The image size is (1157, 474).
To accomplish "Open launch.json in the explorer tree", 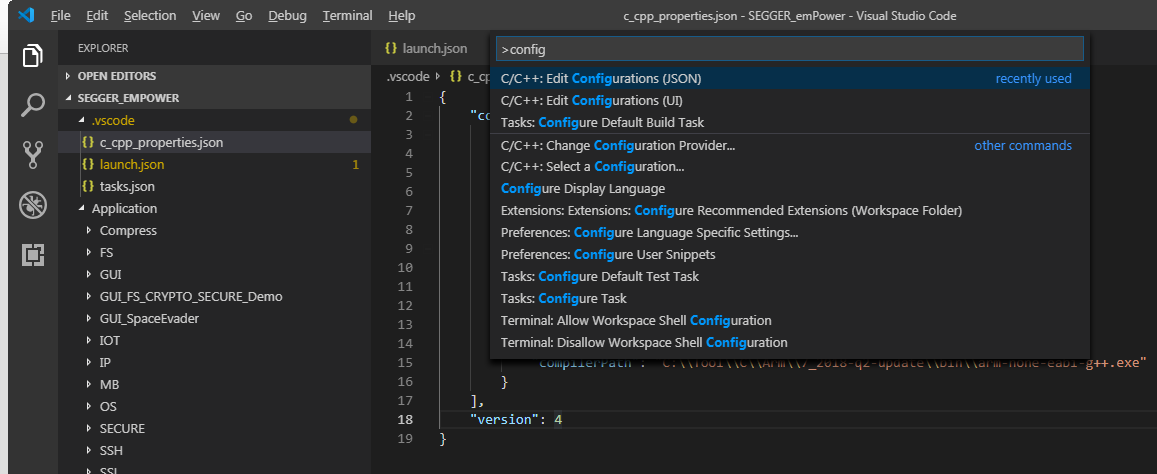I will (x=214, y=165).
